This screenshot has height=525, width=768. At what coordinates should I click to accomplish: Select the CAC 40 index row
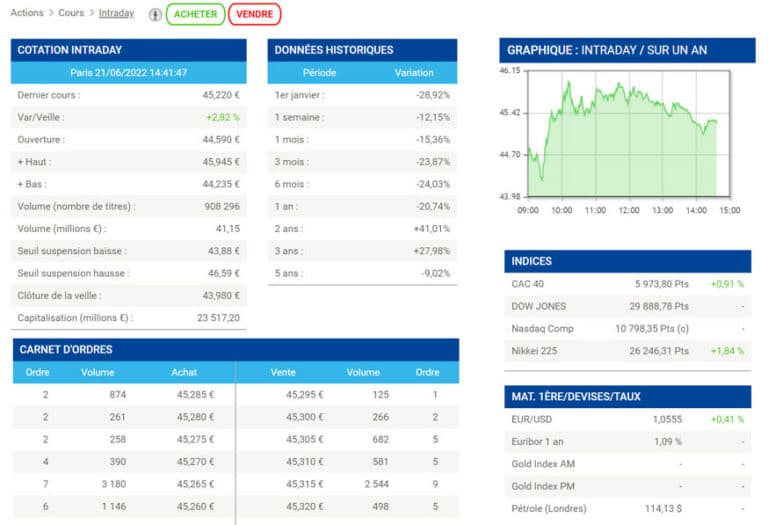point(627,284)
